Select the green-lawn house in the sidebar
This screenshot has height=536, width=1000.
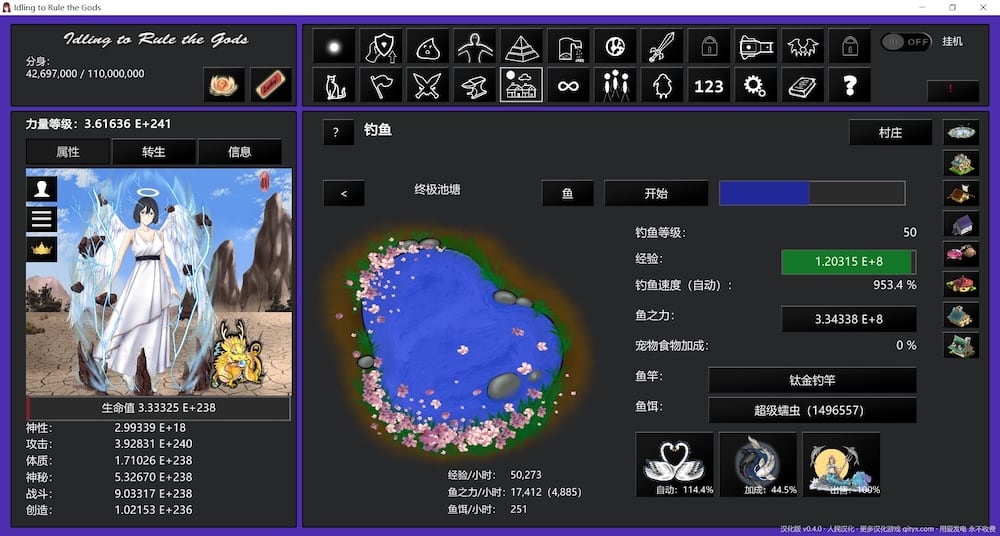[961, 163]
